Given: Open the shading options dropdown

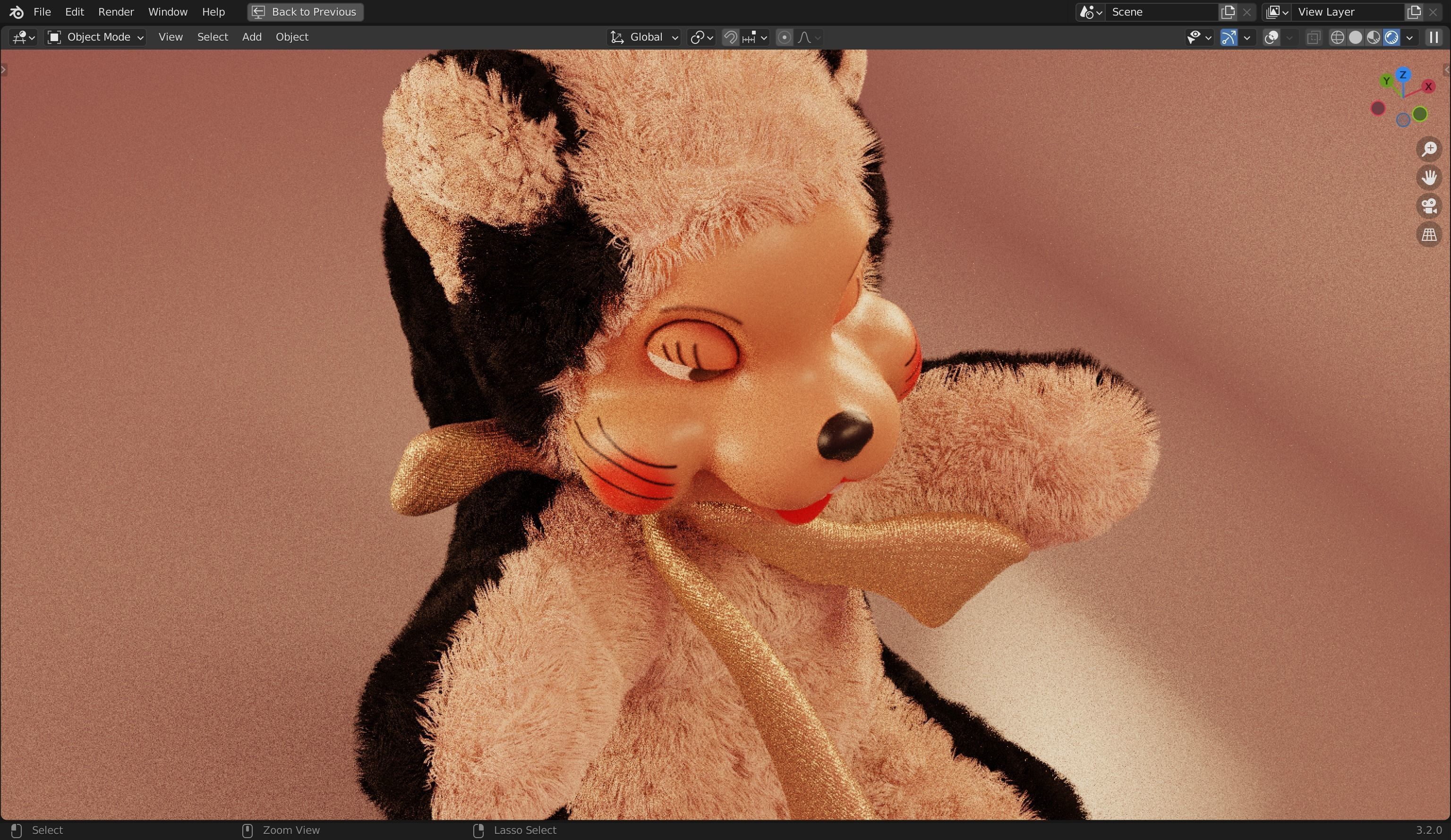Looking at the screenshot, I should coord(1409,37).
